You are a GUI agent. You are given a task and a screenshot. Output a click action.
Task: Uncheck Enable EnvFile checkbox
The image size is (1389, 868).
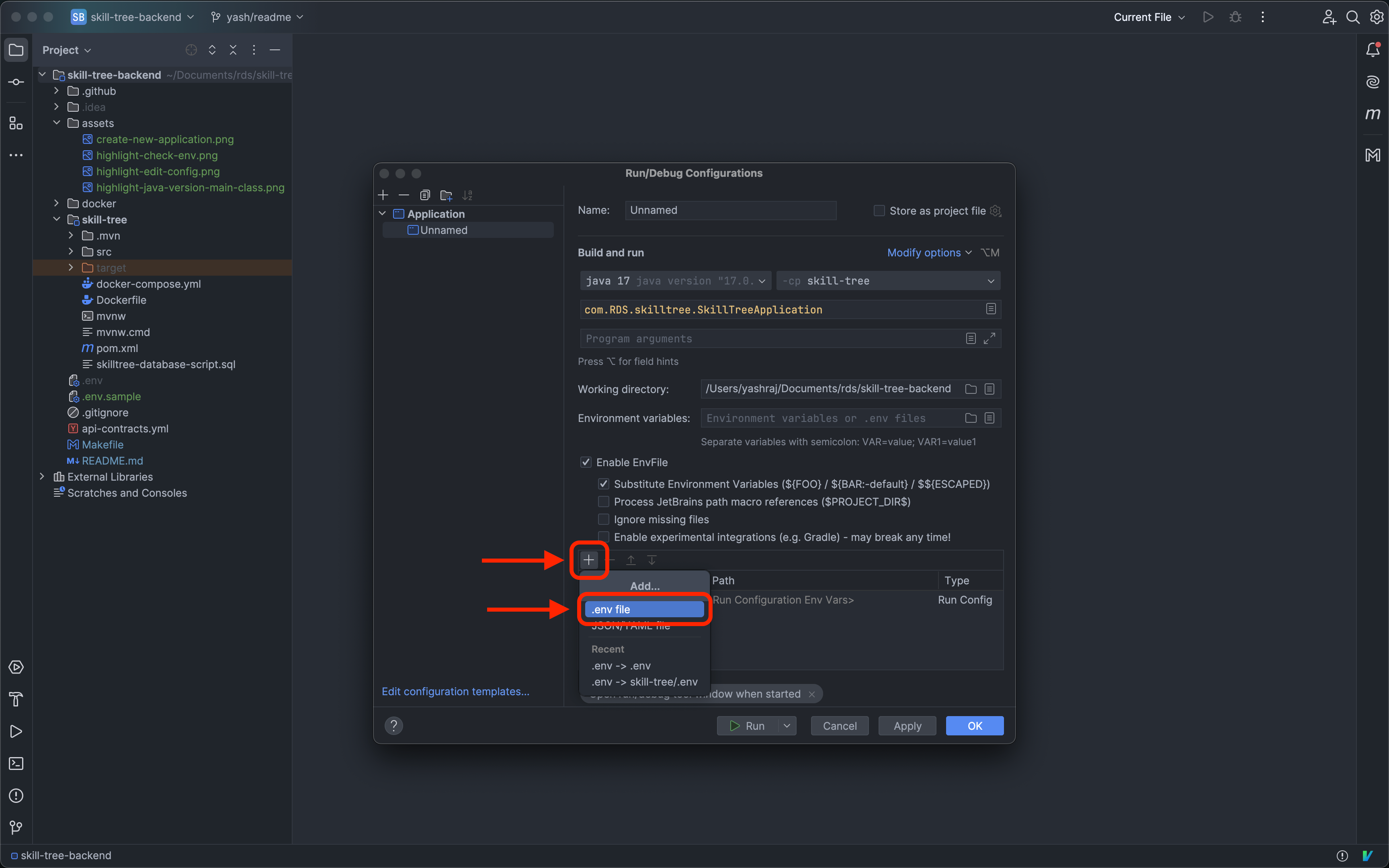coord(586,462)
